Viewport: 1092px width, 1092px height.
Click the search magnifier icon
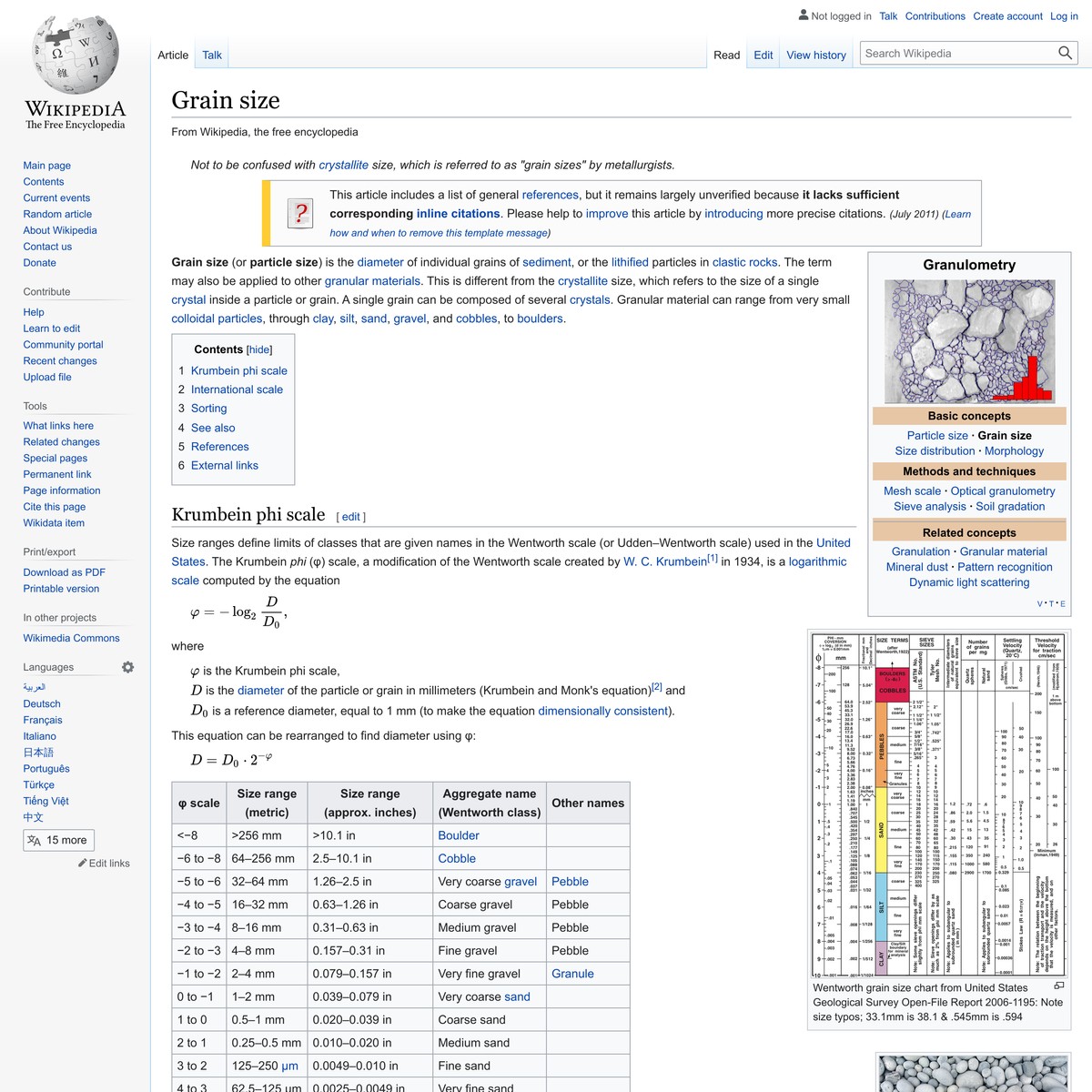1065,53
